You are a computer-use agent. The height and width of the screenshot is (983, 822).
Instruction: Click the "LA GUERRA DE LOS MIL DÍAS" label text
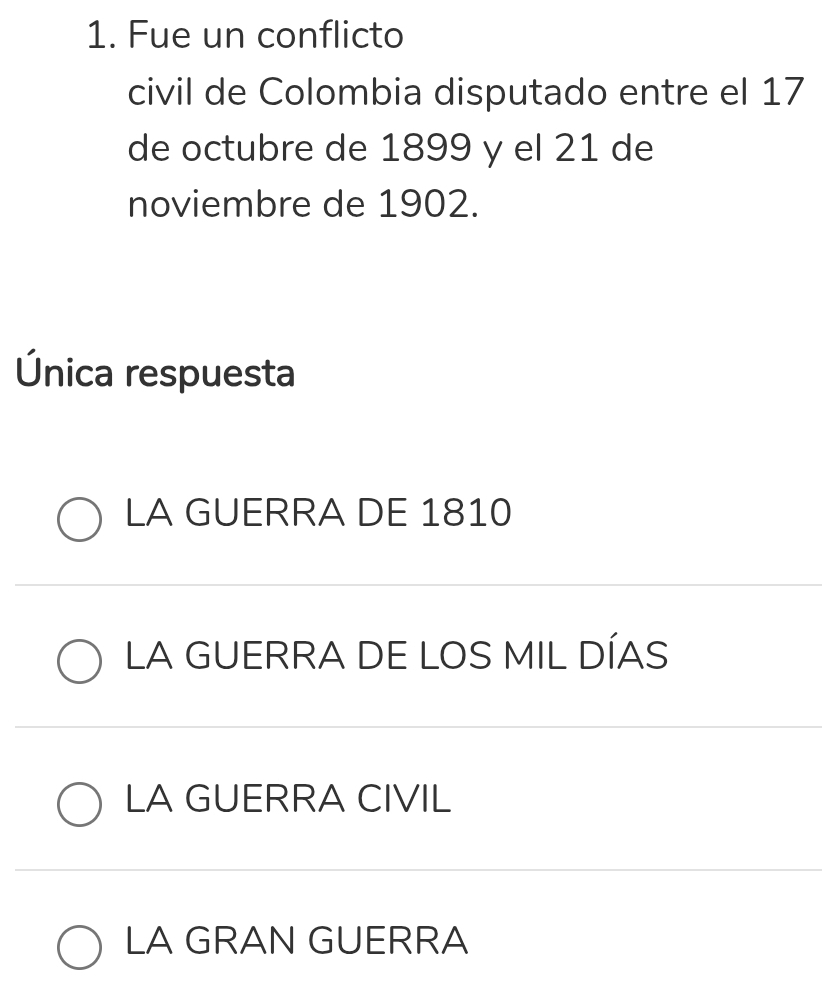point(397,657)
